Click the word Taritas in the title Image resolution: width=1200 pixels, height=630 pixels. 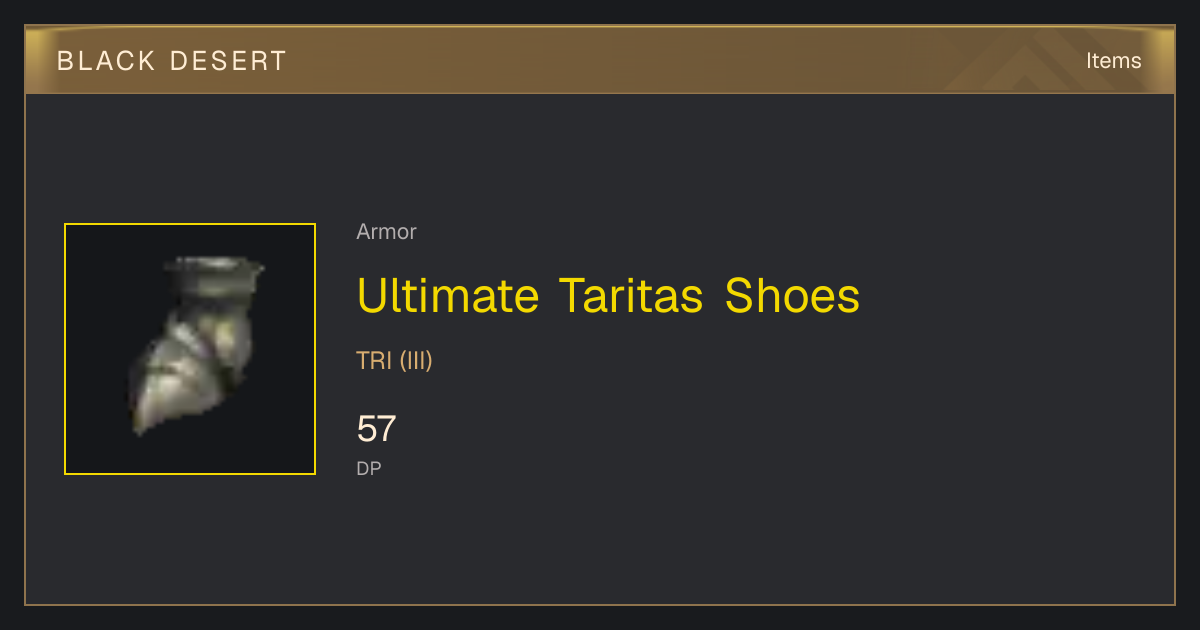point(631,296)
